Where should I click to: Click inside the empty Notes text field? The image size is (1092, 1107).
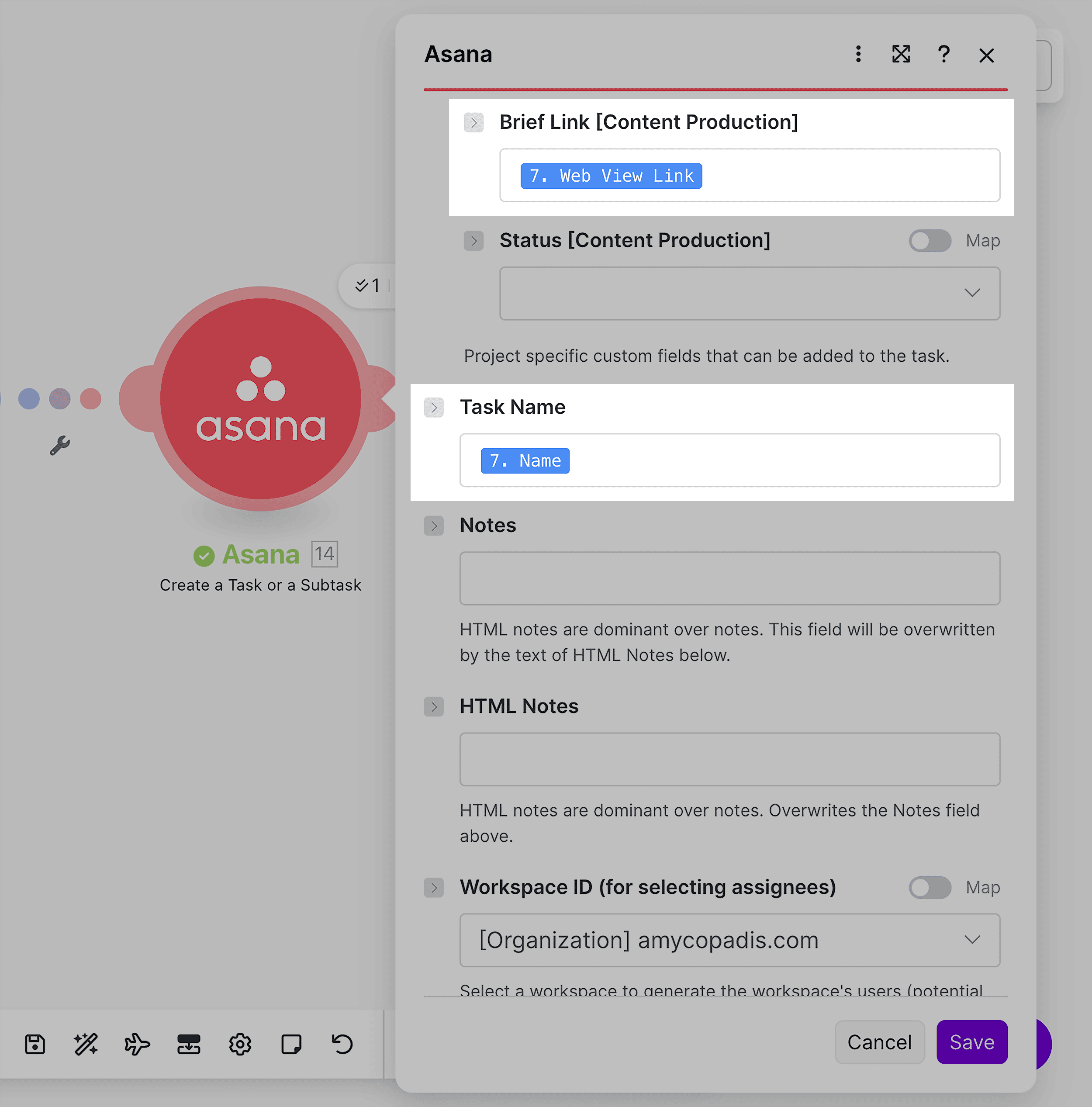[729, 578]
